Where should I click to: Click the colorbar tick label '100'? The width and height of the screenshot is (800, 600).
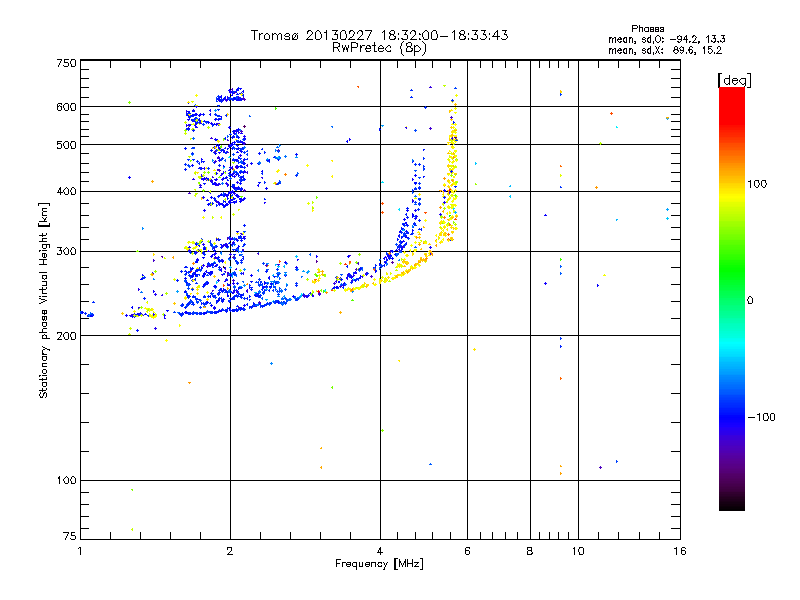[757, 184]
